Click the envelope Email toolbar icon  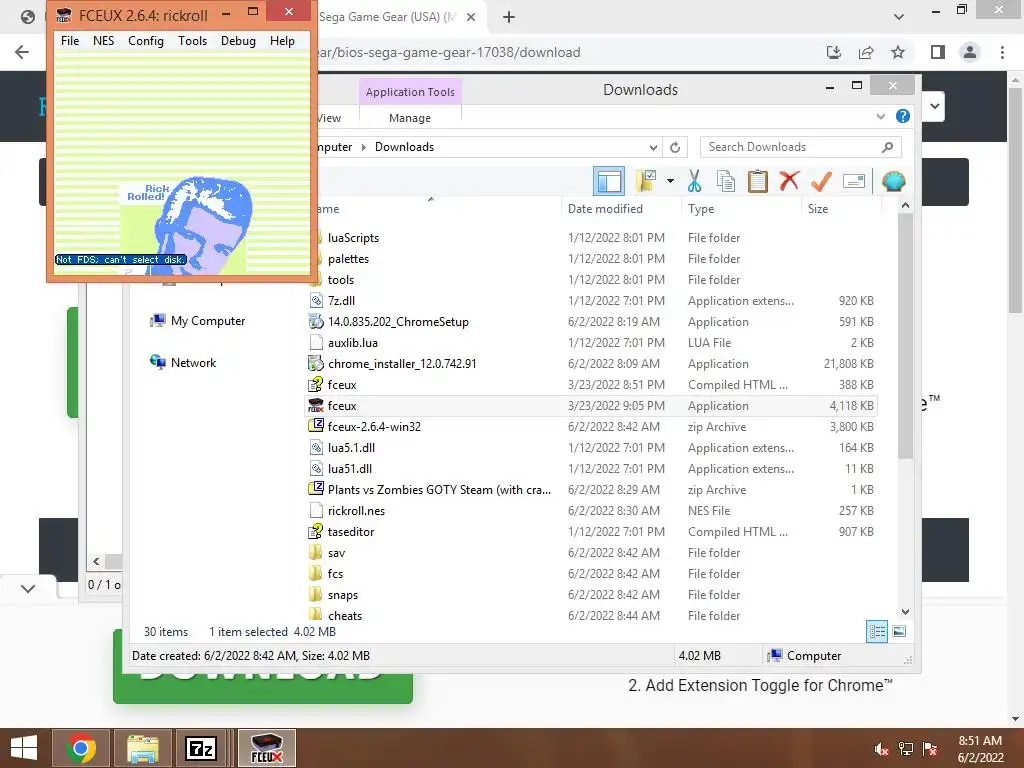[854, 181]
